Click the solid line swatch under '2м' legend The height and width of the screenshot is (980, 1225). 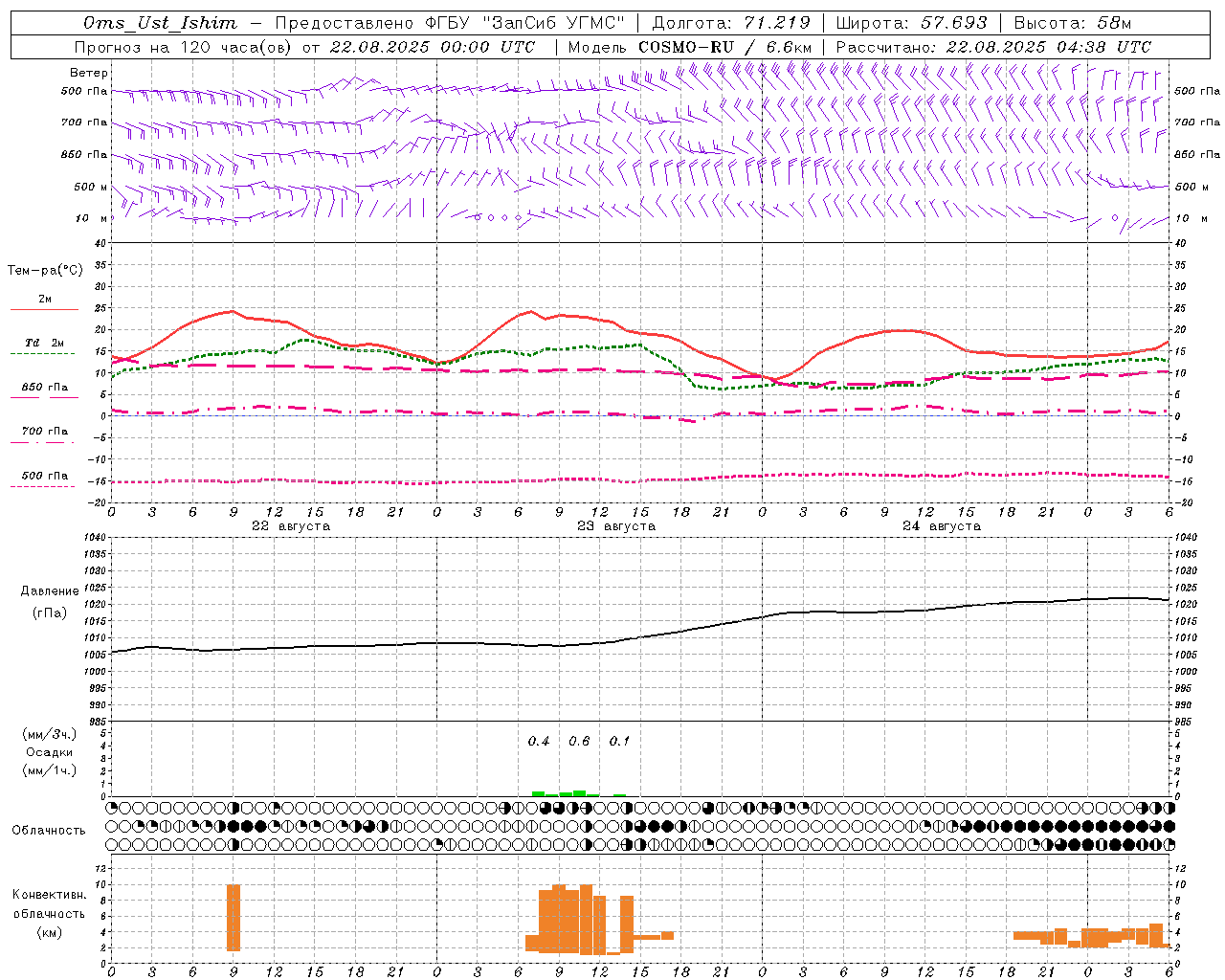click(44, 310)
